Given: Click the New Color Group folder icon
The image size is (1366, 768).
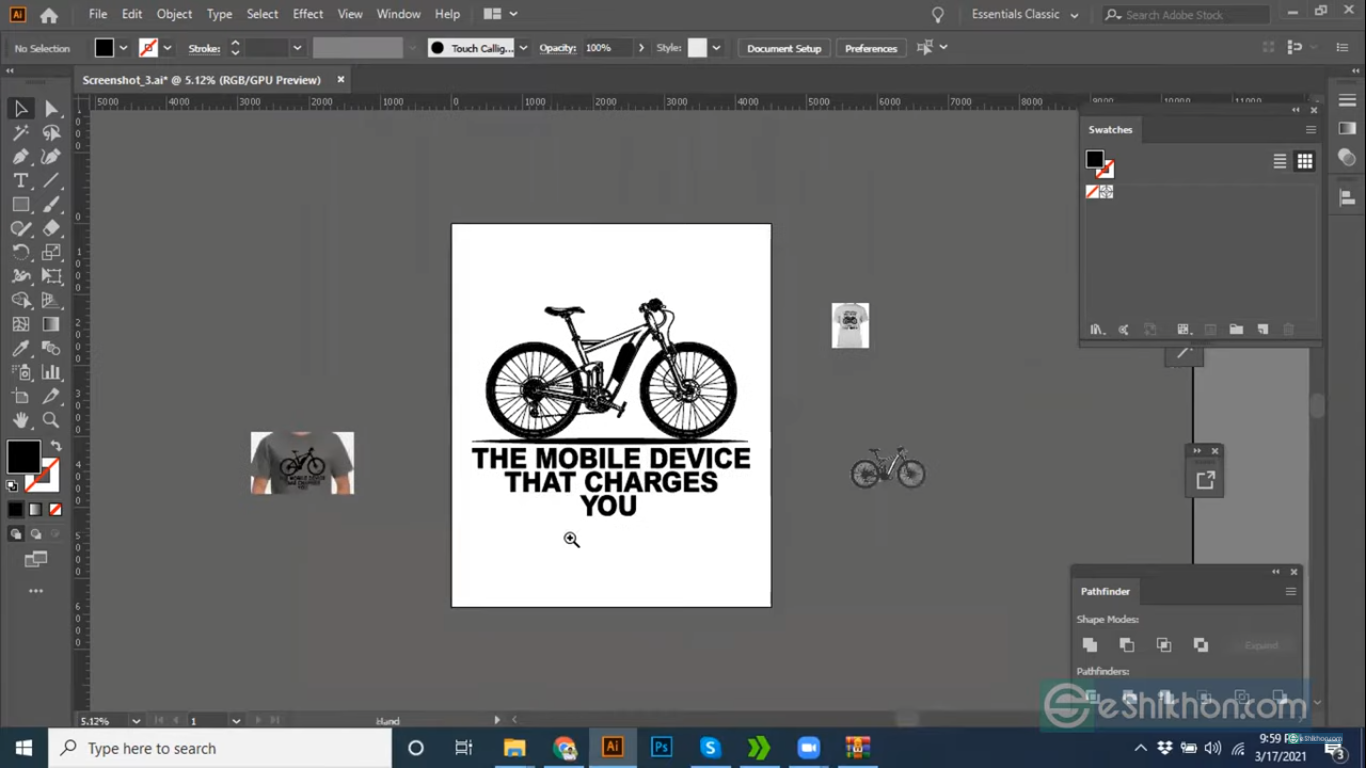Looking at the screenshot, I should tap(1236, 329).
